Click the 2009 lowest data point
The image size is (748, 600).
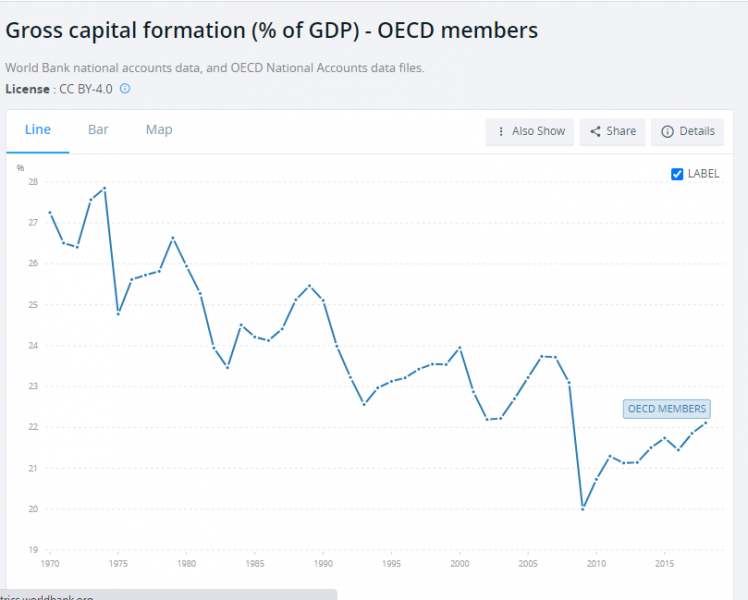click(x=582, y=508)
